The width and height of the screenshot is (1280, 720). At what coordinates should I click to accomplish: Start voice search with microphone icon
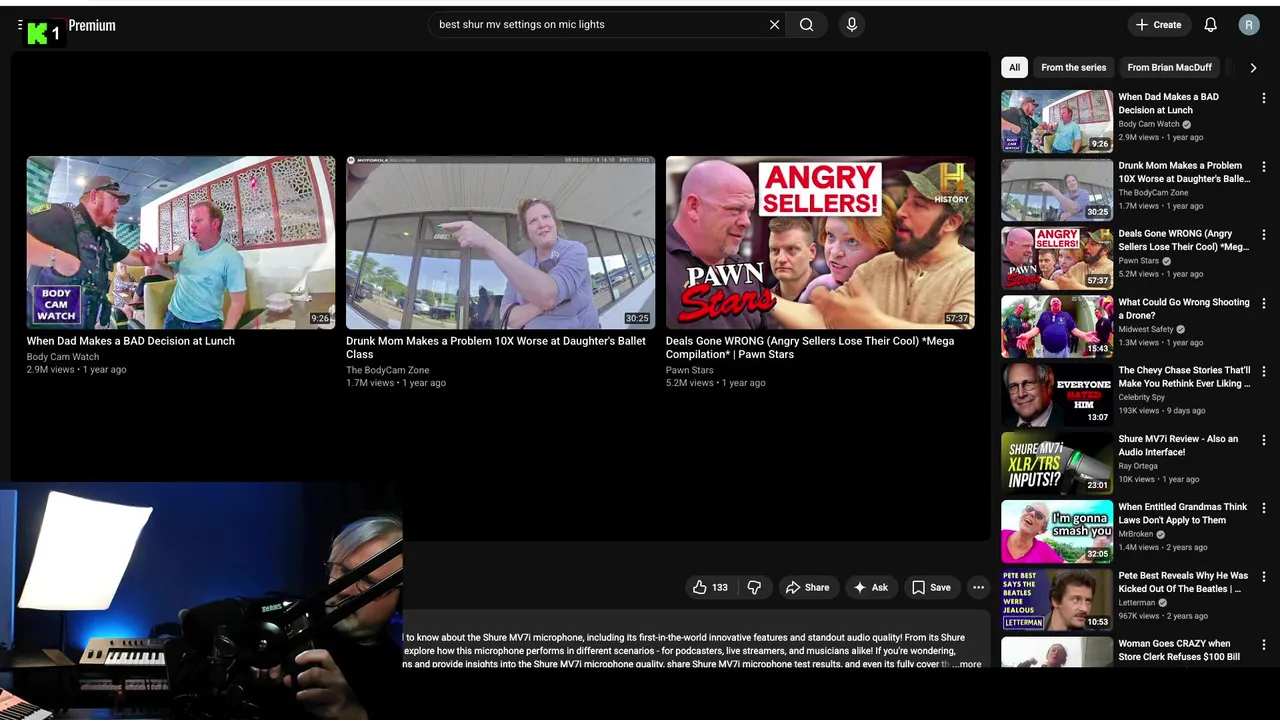(x=852, y=25)
